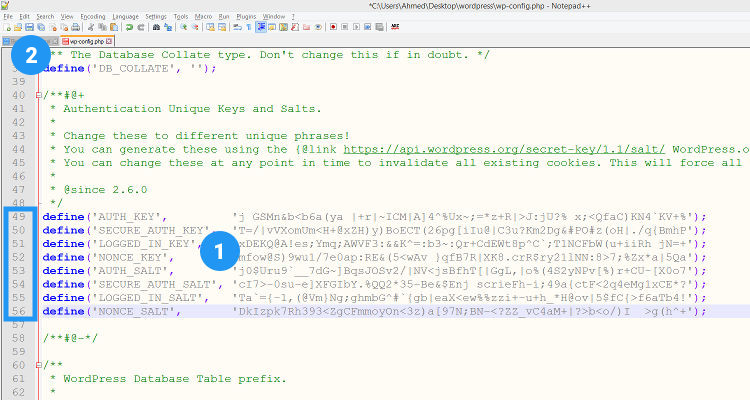The width and height of the screenshot is (750, 400).
Task: Click the Function List toolbar icon
Action: coord(295,27)
